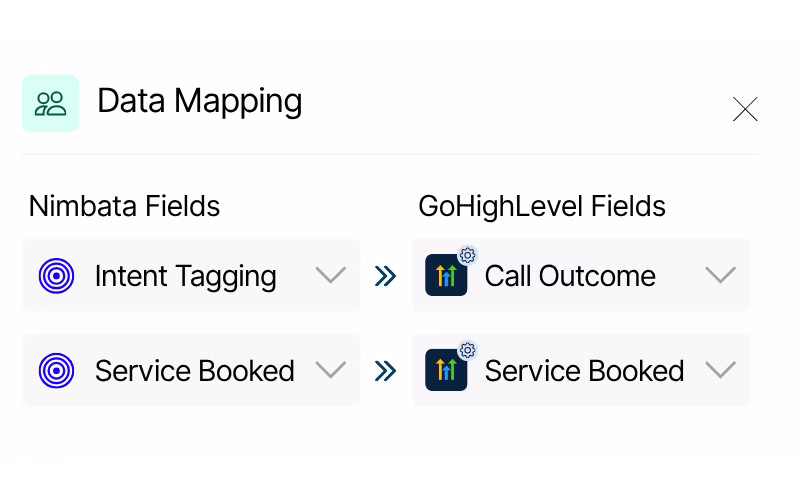The width and height of the screenshot is (800, 500).
Task: Click the GoHighLevel logo beside Call Outcome
Action: point(446,275)
